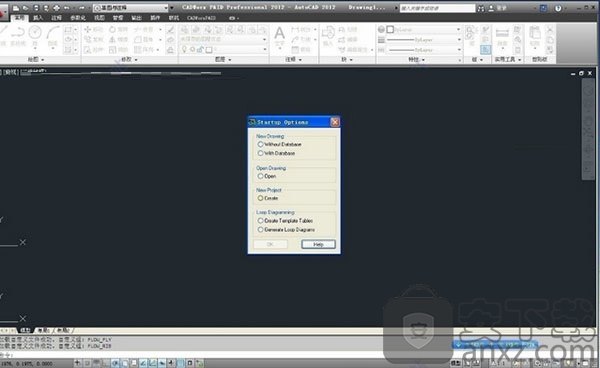The image size is (600, 368).
Task: Click the Copy tool in modify panel
Action: pyautogui.click(x=93, y=39)
